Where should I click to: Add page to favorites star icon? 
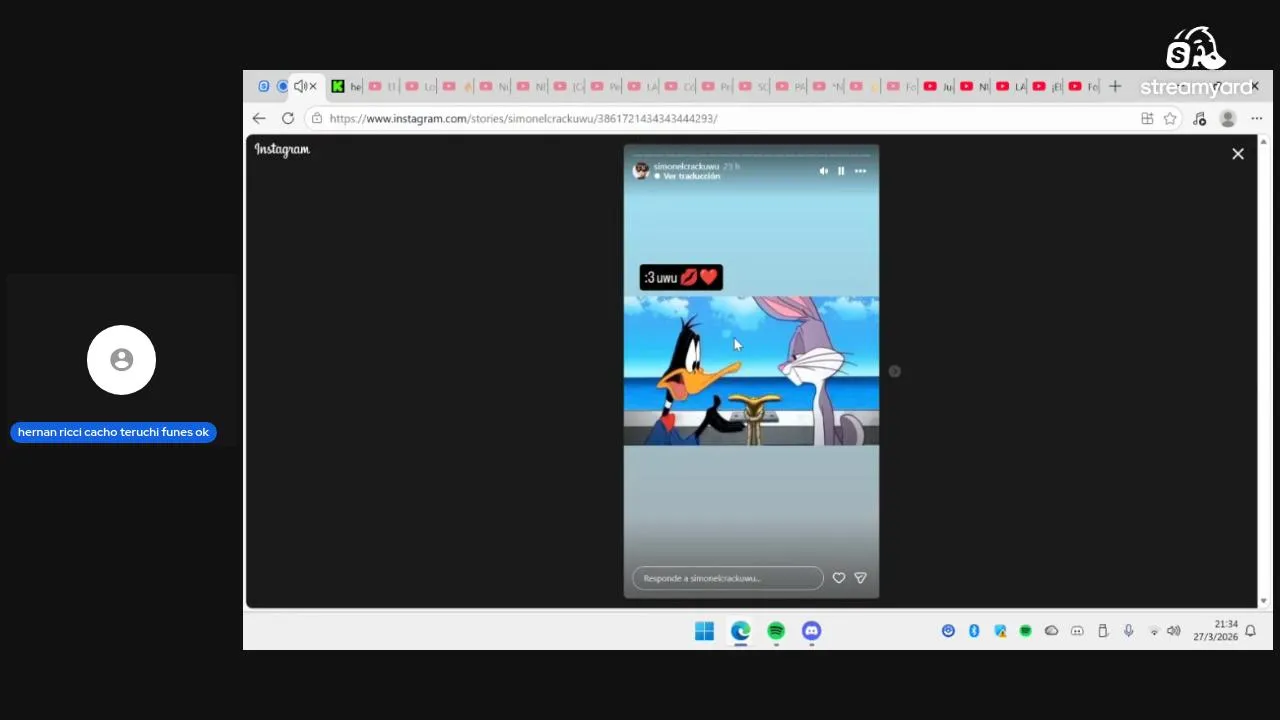click(1170, 118)
